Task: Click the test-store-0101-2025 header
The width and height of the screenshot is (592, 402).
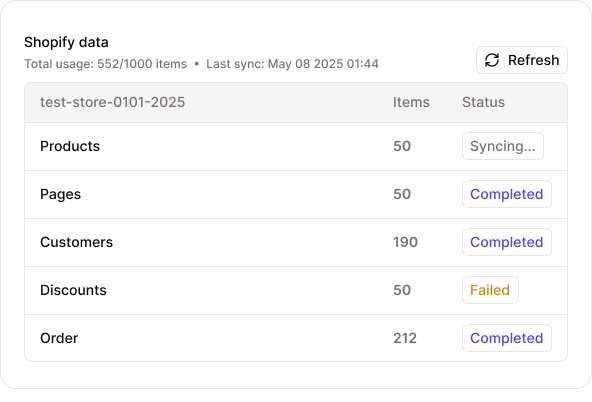Action: coord(113,102)
